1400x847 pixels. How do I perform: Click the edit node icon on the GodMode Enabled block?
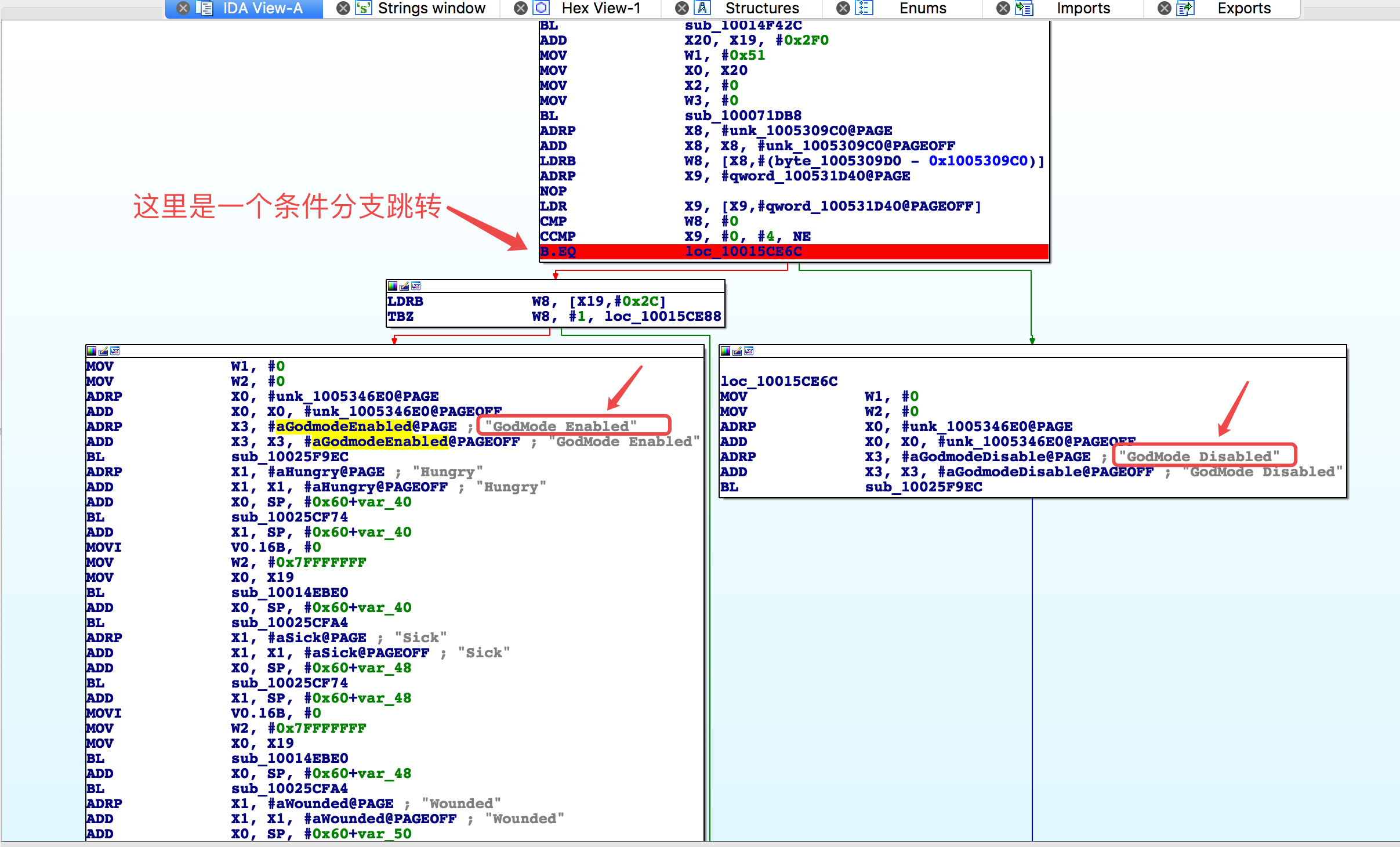(x=103, y=351)
